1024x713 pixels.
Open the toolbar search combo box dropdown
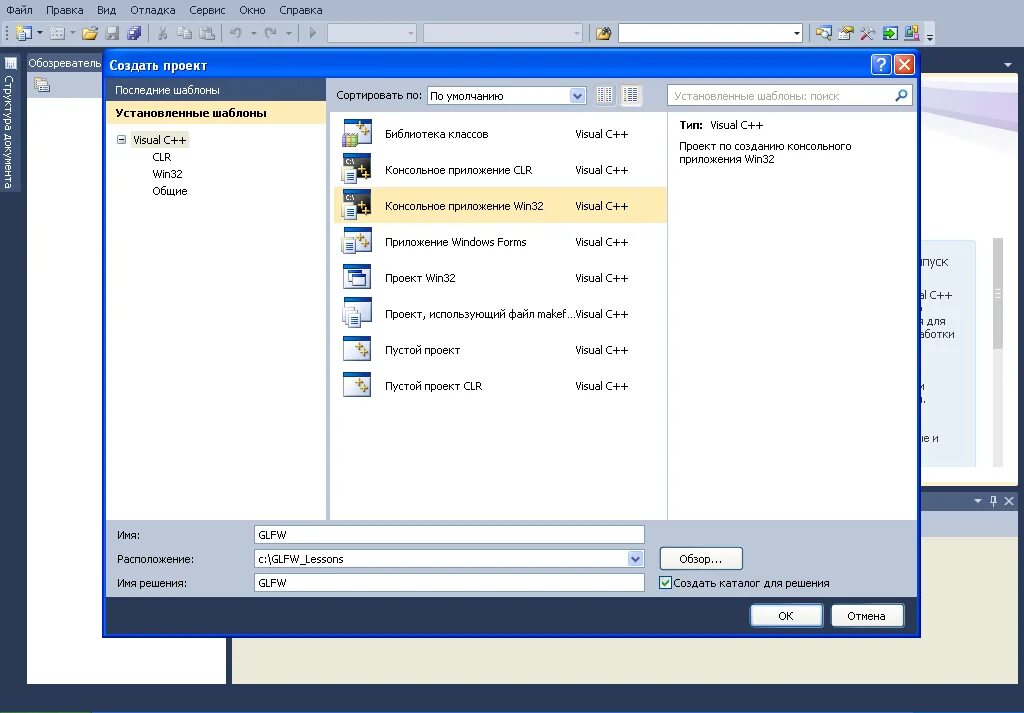tap(797, 33)
